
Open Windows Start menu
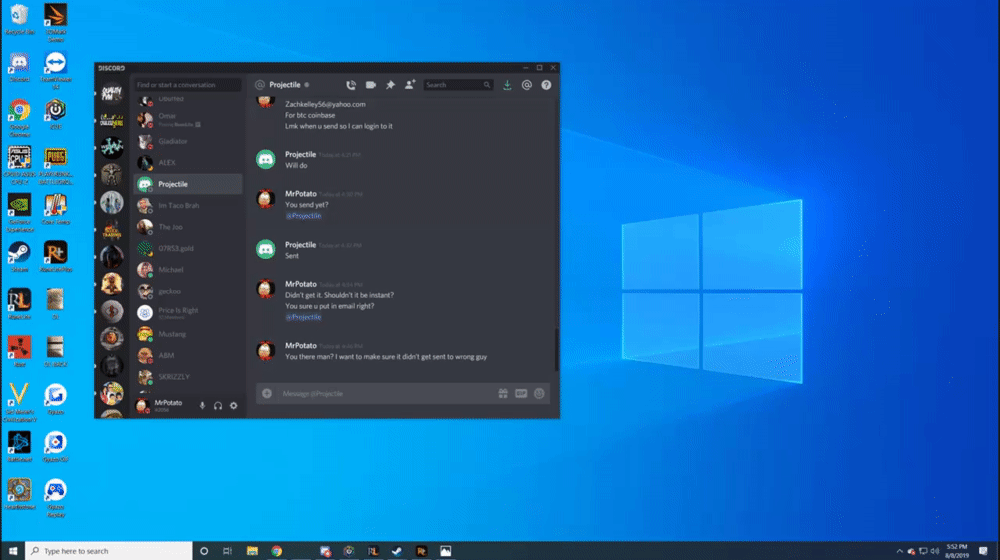[13, 551]
